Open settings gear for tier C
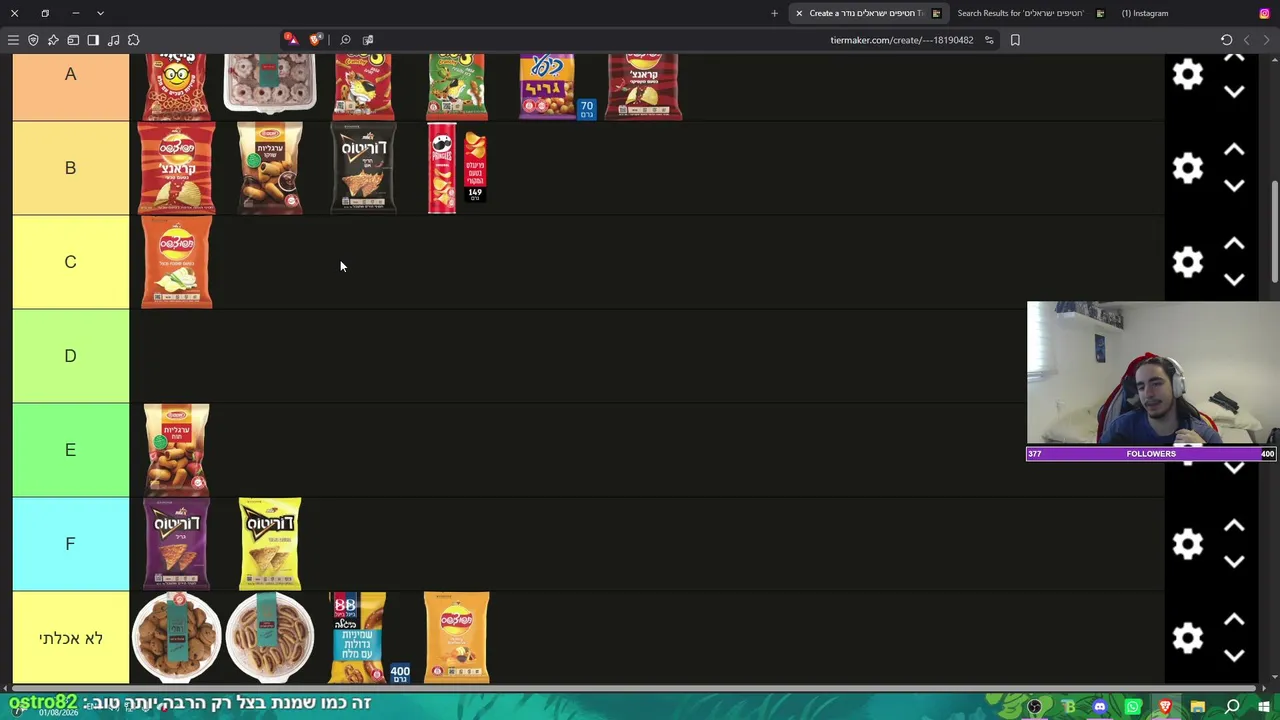The image size is (1280, 720). click(1188, 262)
